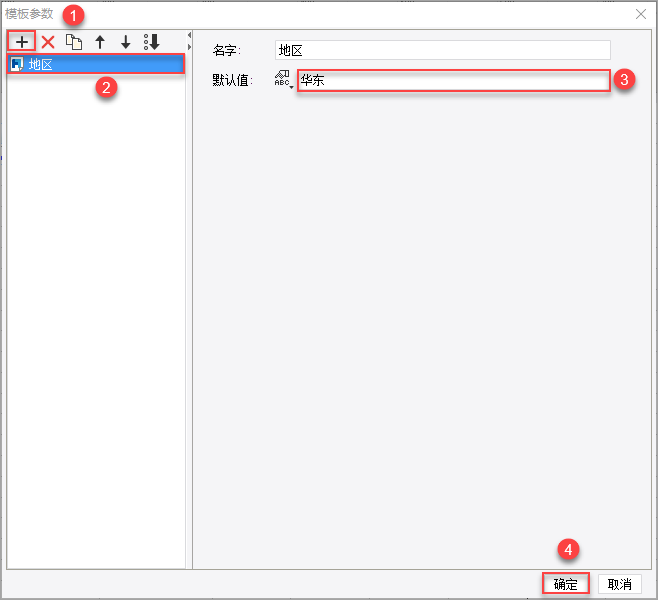Click the parameter icon beside 地区
This screenshot has width=658, height=600.
[17, 64]
